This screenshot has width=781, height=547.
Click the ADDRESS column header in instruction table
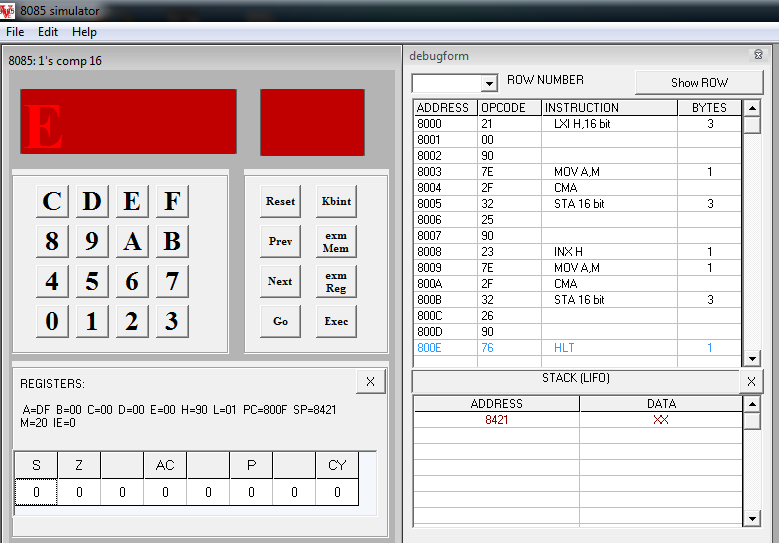(x=445, y=108)
